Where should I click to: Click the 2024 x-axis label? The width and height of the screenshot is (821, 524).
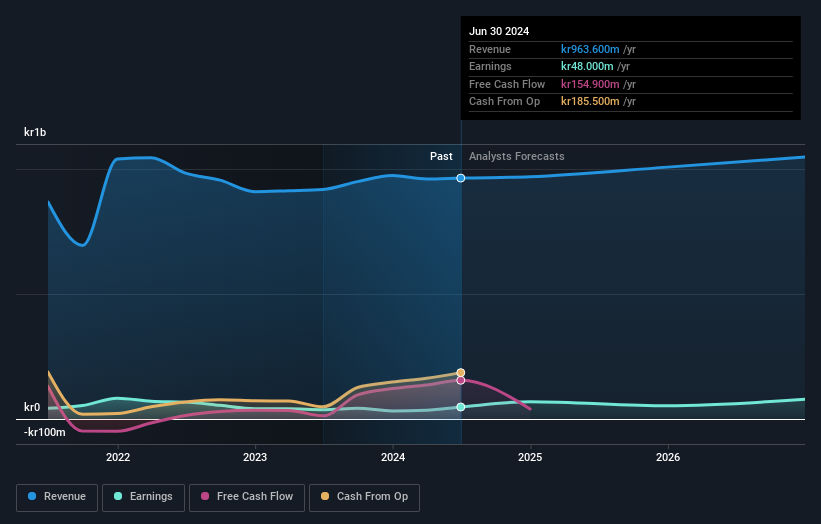393,457
